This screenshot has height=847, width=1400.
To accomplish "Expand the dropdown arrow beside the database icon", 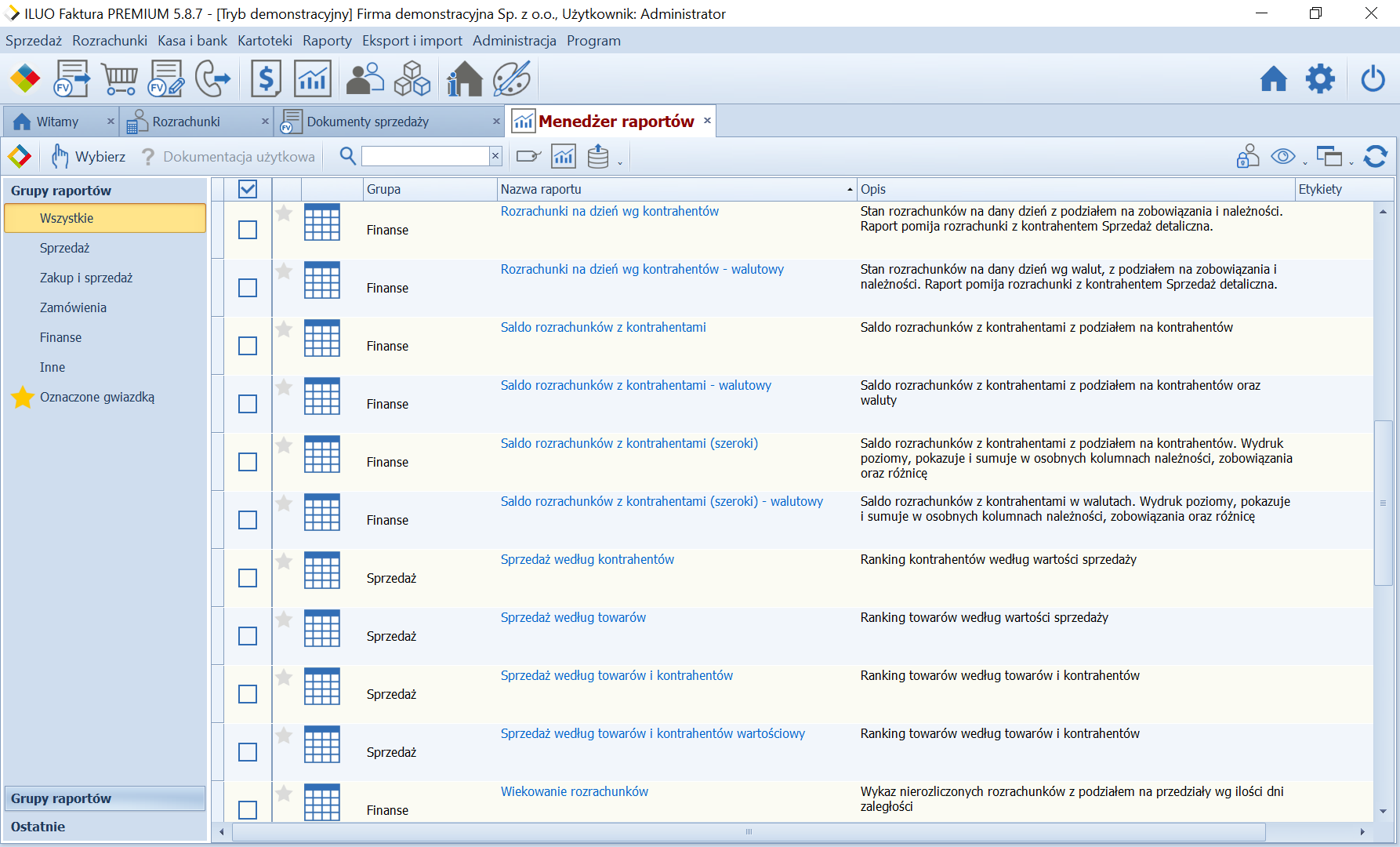I will click(x=619, y=162).
